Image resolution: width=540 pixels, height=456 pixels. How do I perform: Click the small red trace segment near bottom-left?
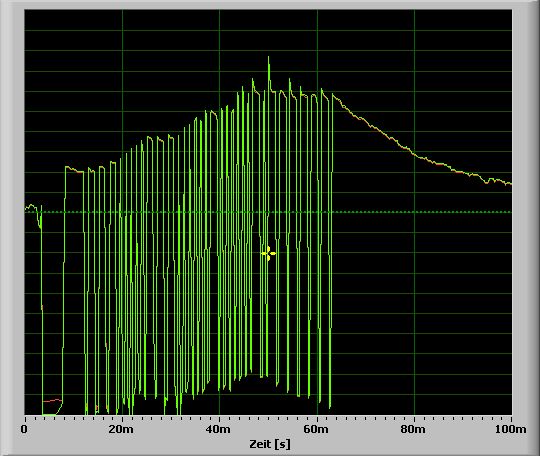[52, 401]
